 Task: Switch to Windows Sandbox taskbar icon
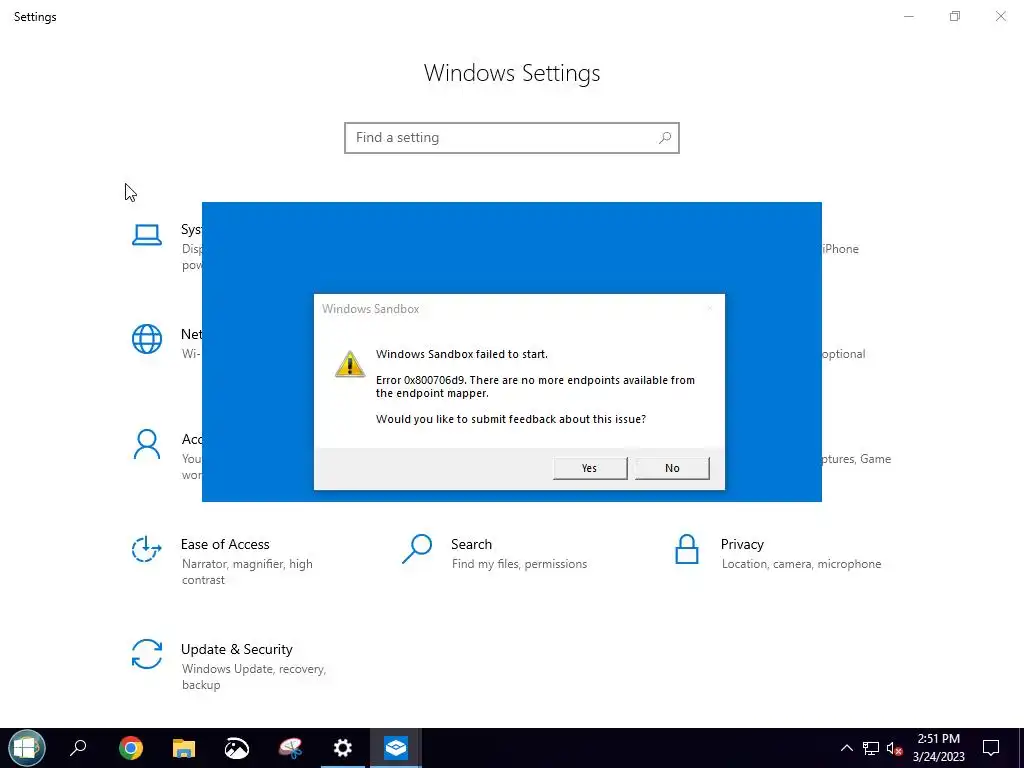(x=396, y=748)
